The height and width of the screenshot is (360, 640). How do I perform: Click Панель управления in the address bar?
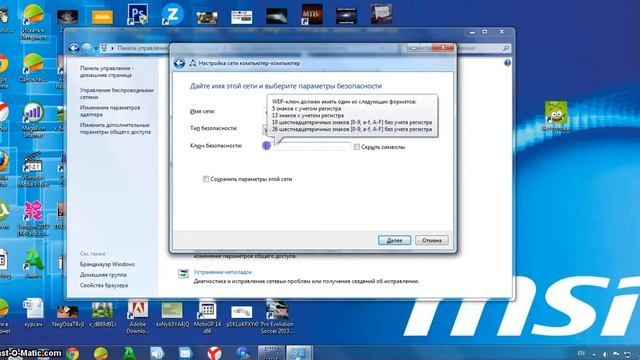click(x=142, y=49)
